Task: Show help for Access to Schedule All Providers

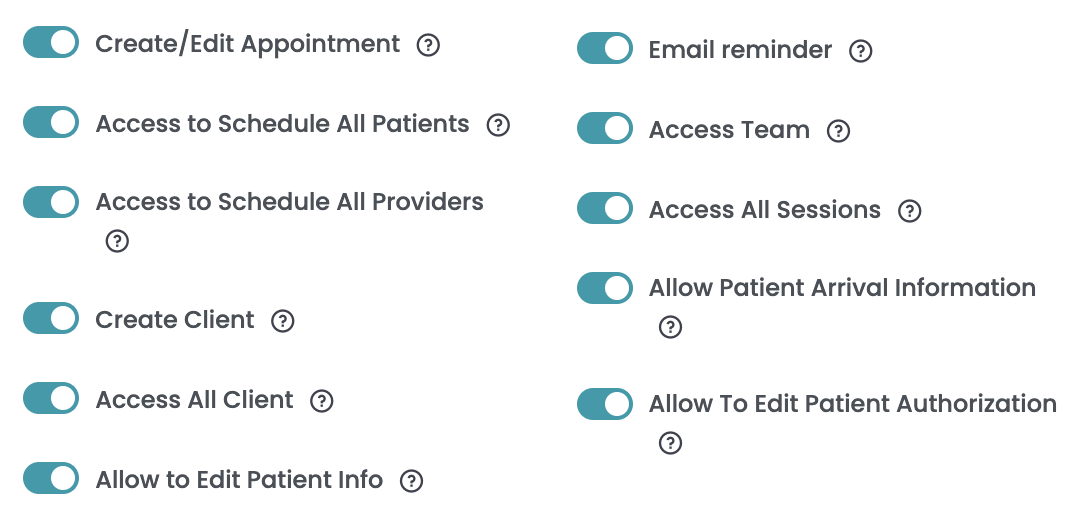Action: coord(117,241)
